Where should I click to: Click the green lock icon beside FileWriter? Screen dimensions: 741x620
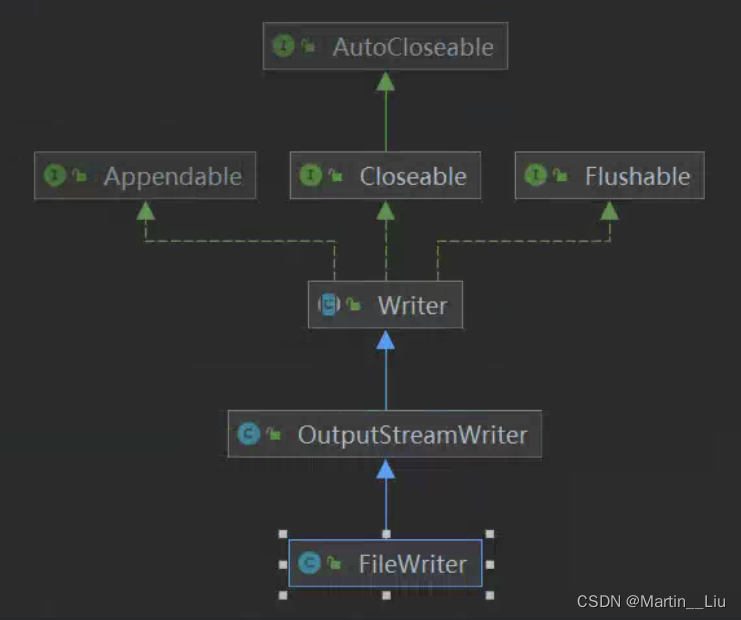335,563
